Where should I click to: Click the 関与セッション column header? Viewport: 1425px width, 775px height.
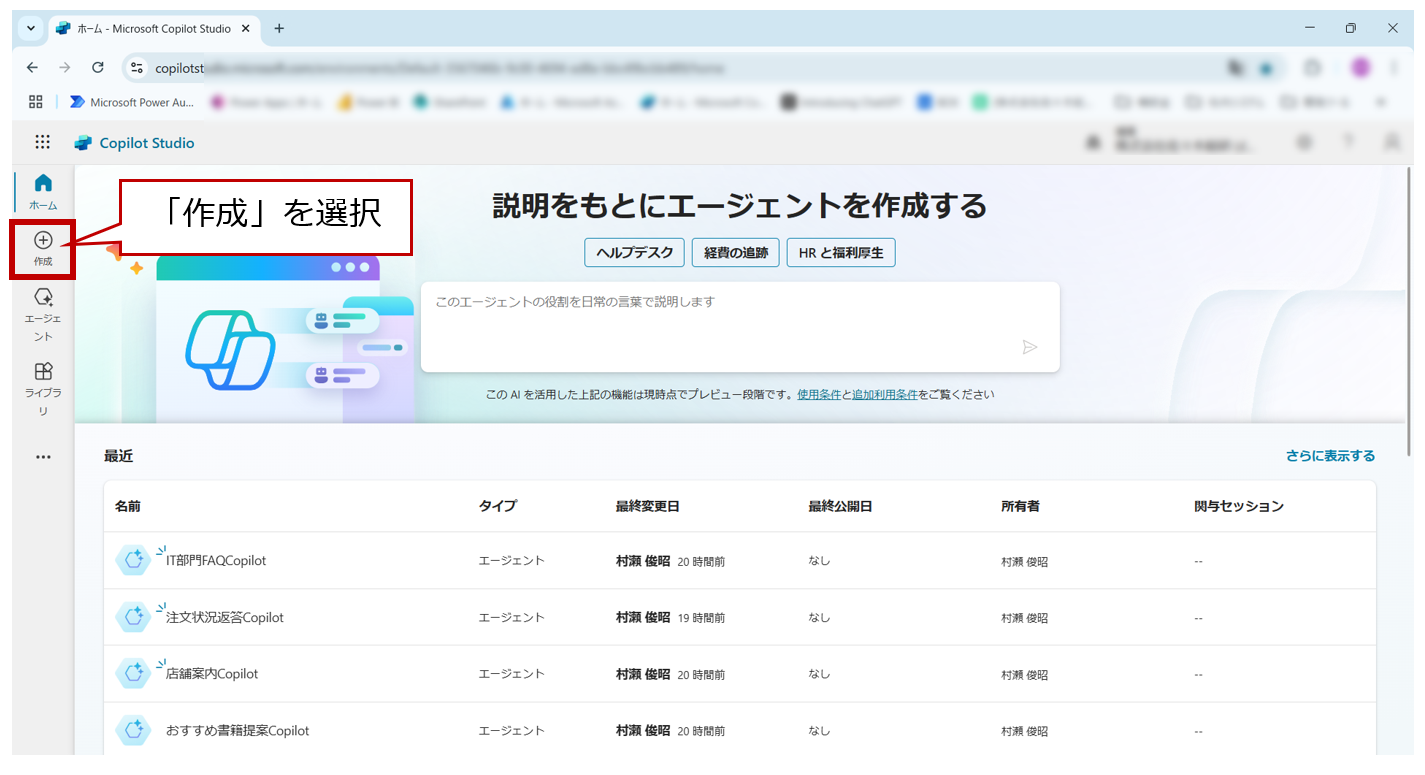click(1239, 506)
